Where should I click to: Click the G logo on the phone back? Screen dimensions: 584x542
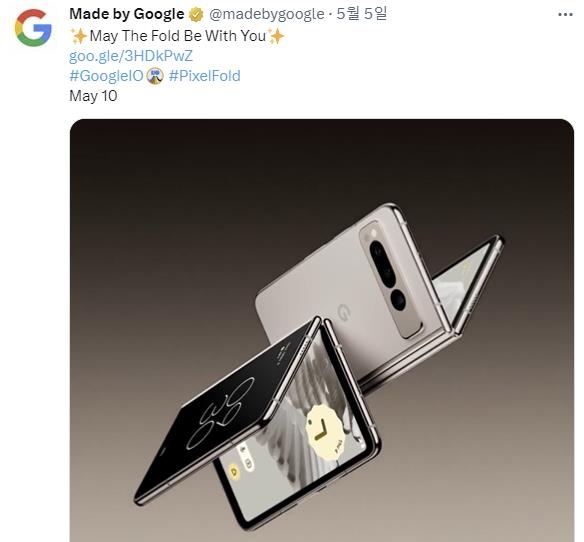pos(344,313)
